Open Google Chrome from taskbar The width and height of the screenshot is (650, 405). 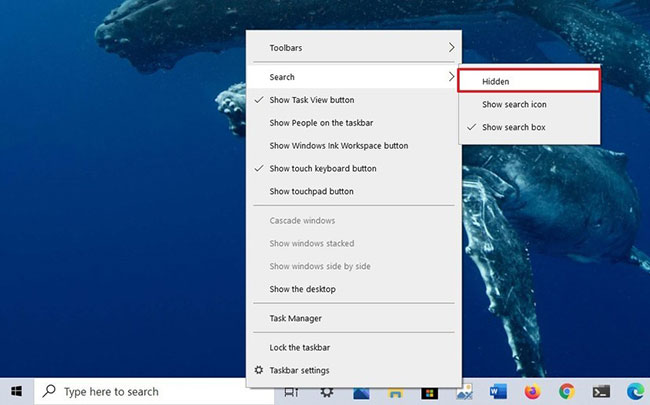(x=567, y=391)
